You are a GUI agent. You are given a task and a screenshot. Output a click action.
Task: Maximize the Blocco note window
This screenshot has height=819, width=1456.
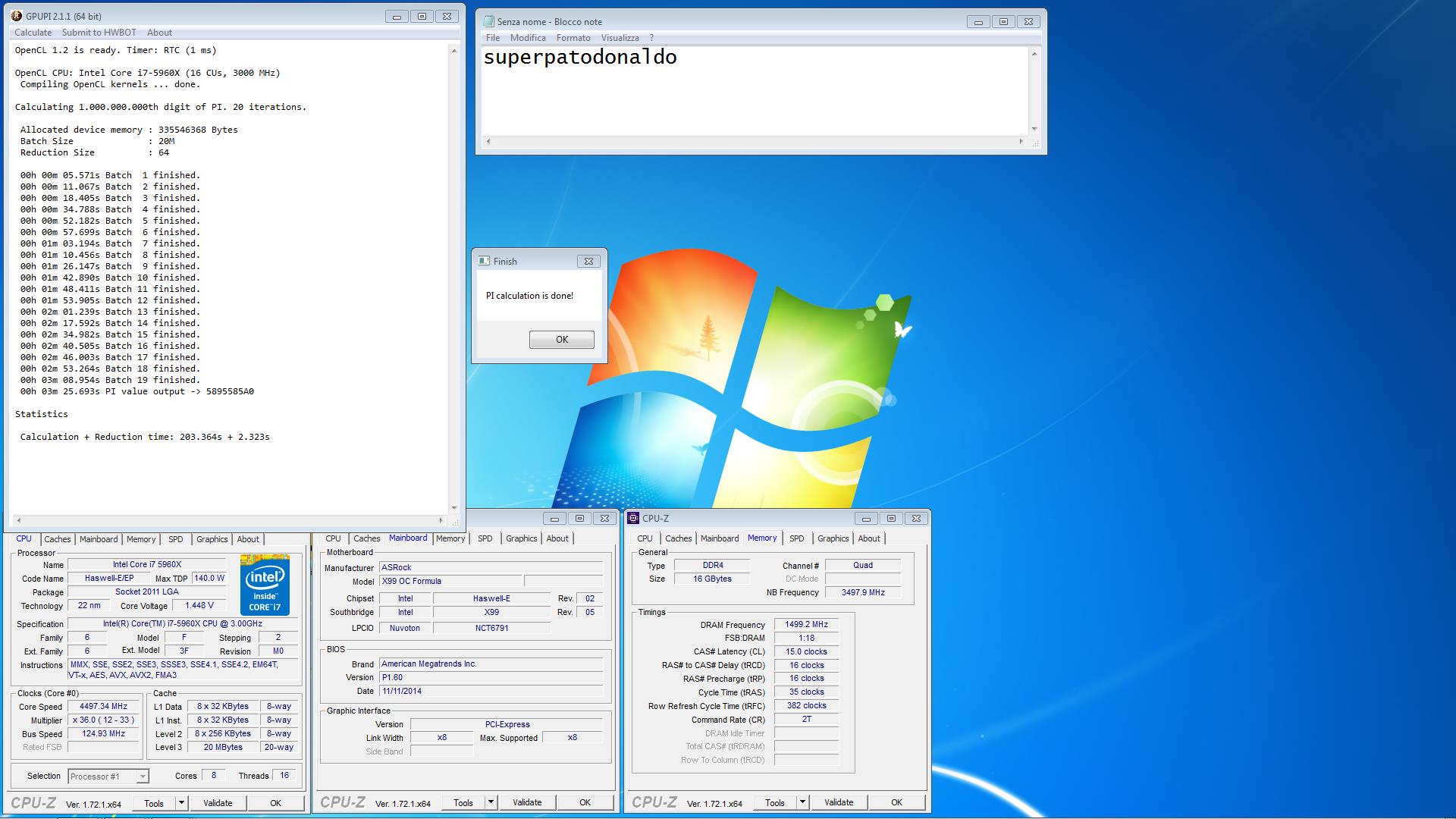click(1003, 22)
